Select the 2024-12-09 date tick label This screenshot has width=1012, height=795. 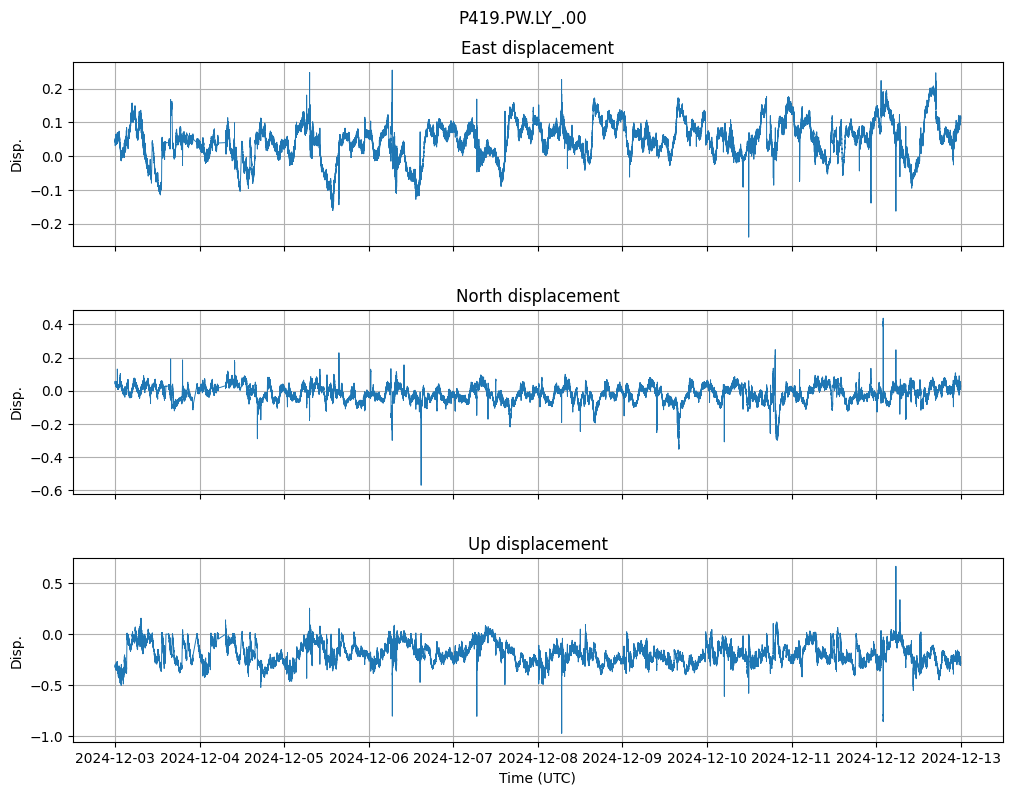tap(622, 759)
